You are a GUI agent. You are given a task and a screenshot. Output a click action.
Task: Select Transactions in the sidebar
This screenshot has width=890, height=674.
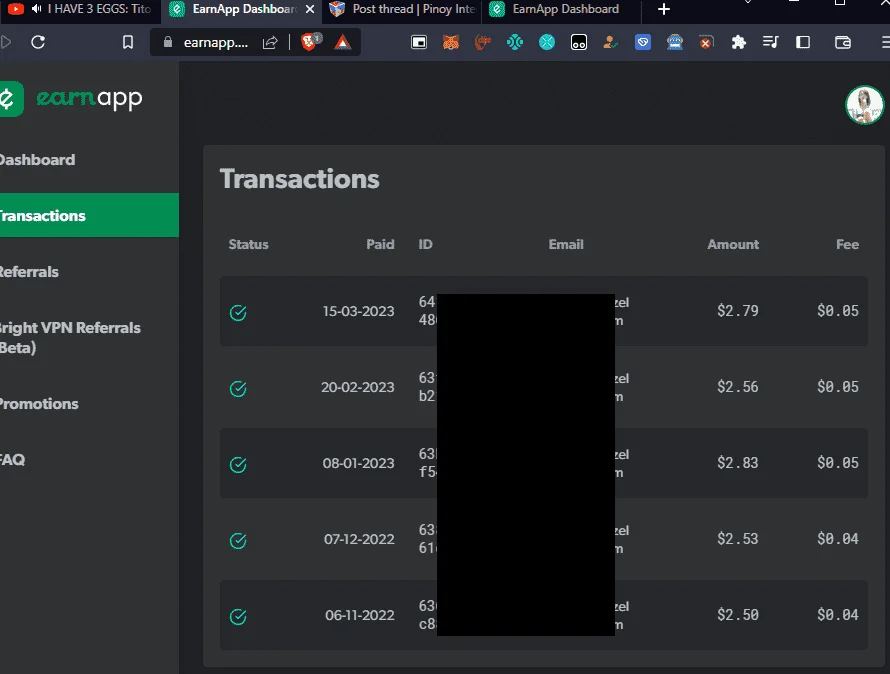tap(89, 215)
